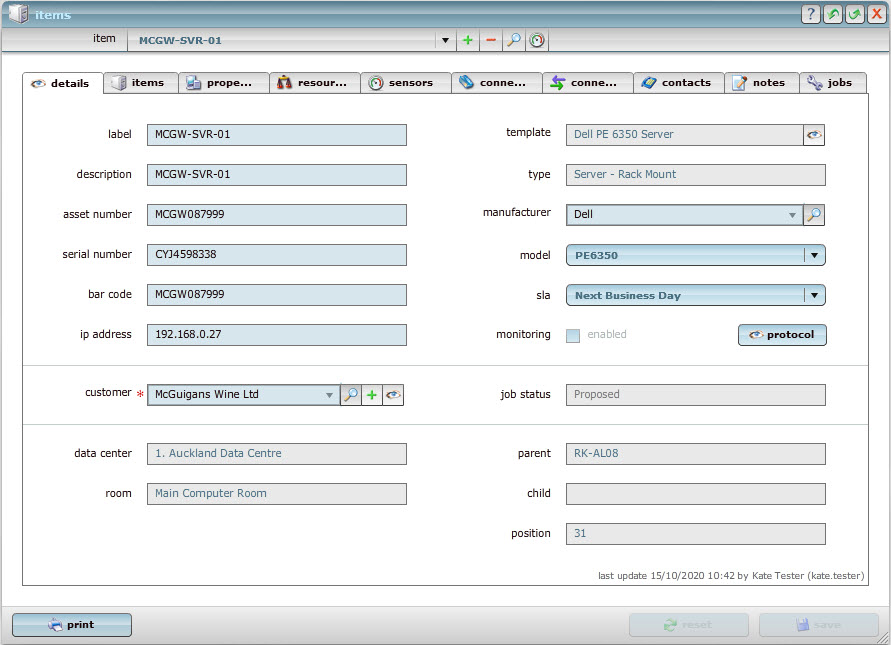Image resolution: width=891 pixels, height=645 pixels.
Task: View template details via eye icon
Action: coord(814,135)
